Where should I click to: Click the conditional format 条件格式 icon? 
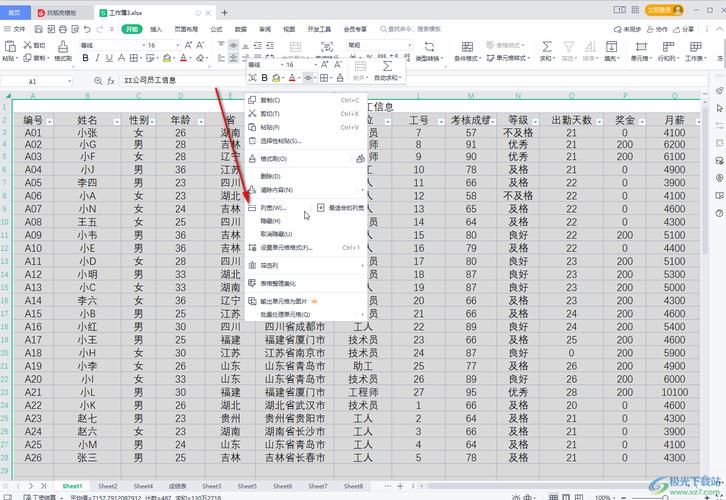click(x=468, y=46)
